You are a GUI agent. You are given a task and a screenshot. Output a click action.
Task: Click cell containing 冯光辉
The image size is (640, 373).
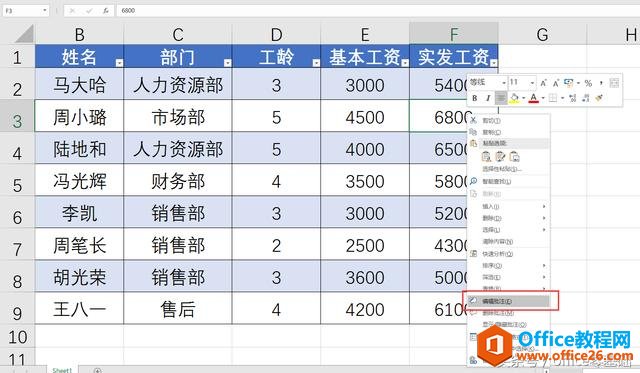(79, 181)
